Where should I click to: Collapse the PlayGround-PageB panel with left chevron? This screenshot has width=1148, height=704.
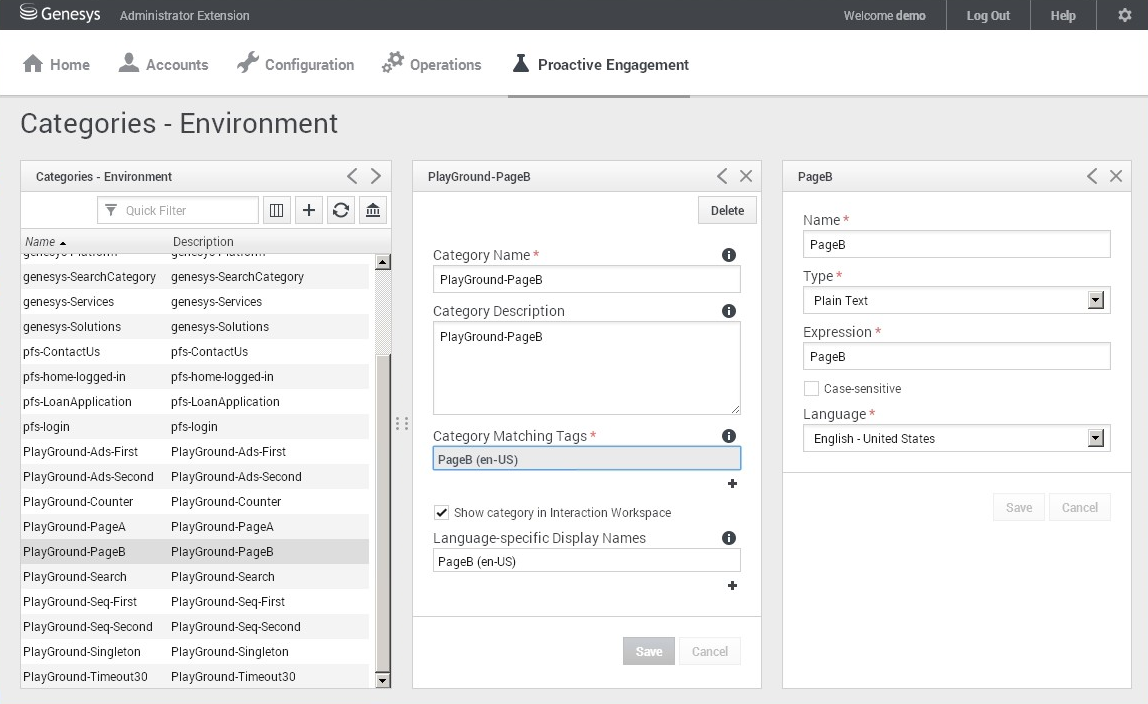tap(722, 176)
